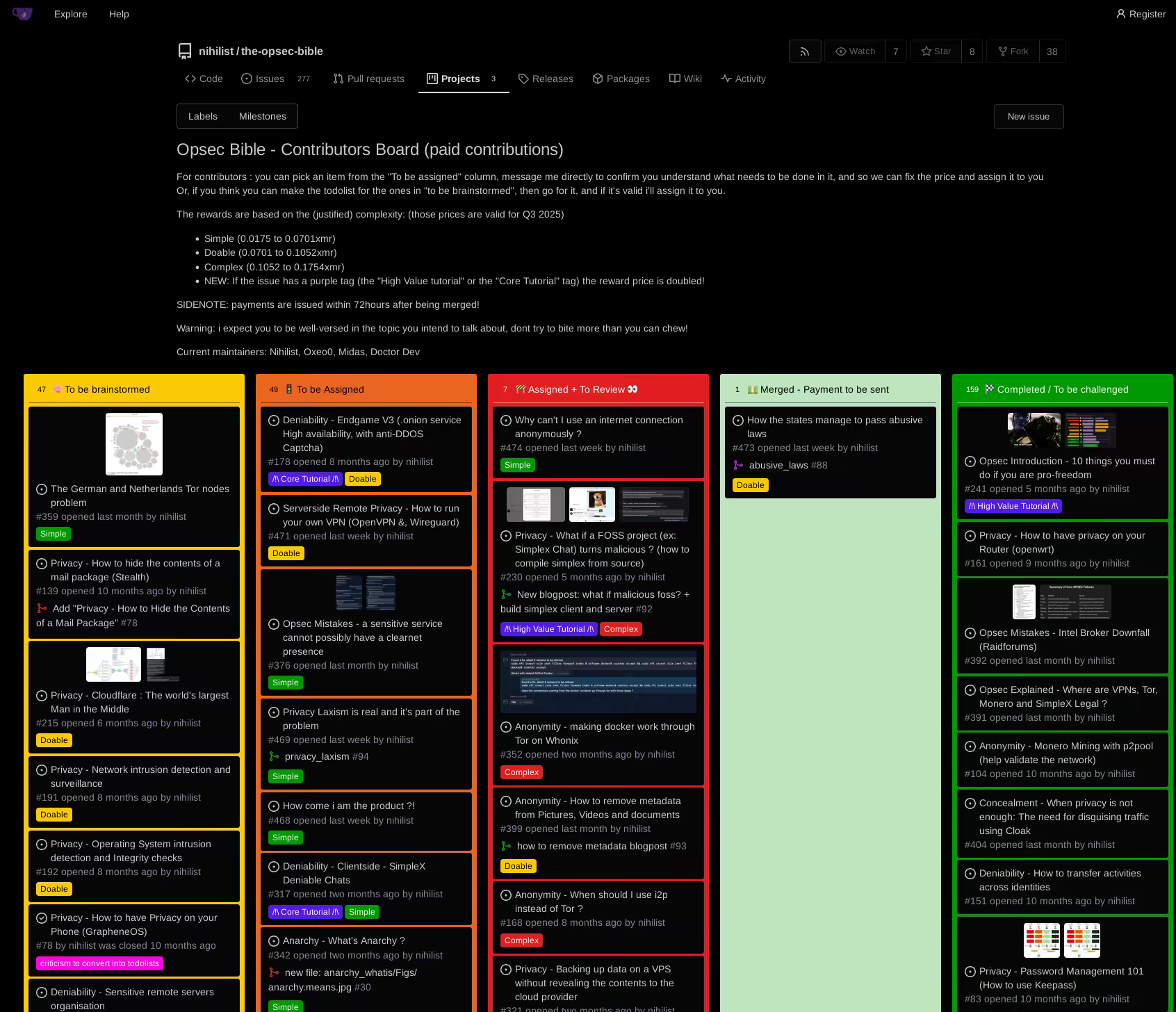
Task: Click the Watch eye button
Action: (855, 51)
